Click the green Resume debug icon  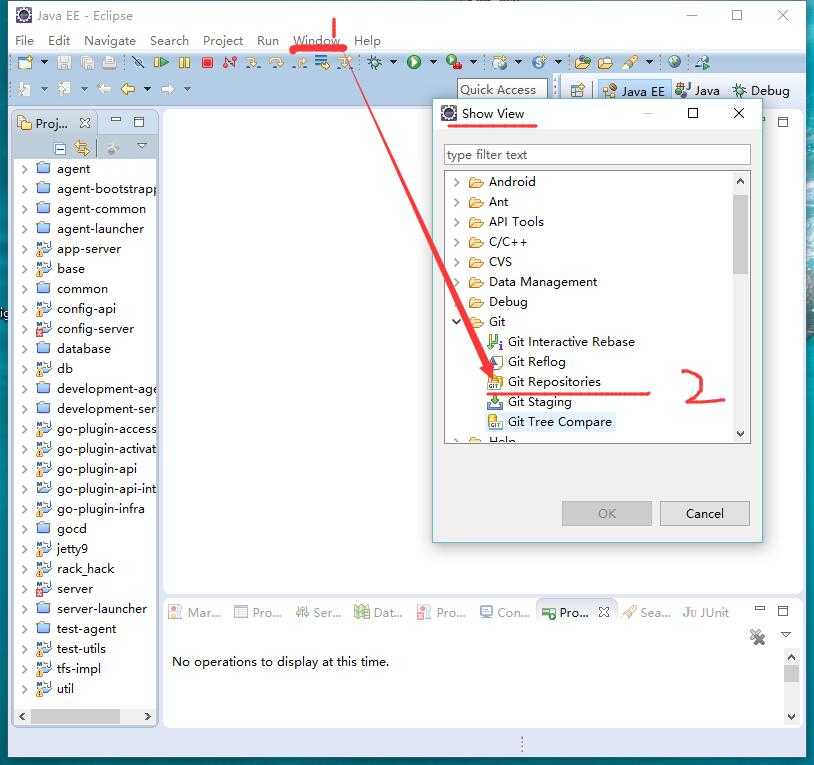[161, 63]
